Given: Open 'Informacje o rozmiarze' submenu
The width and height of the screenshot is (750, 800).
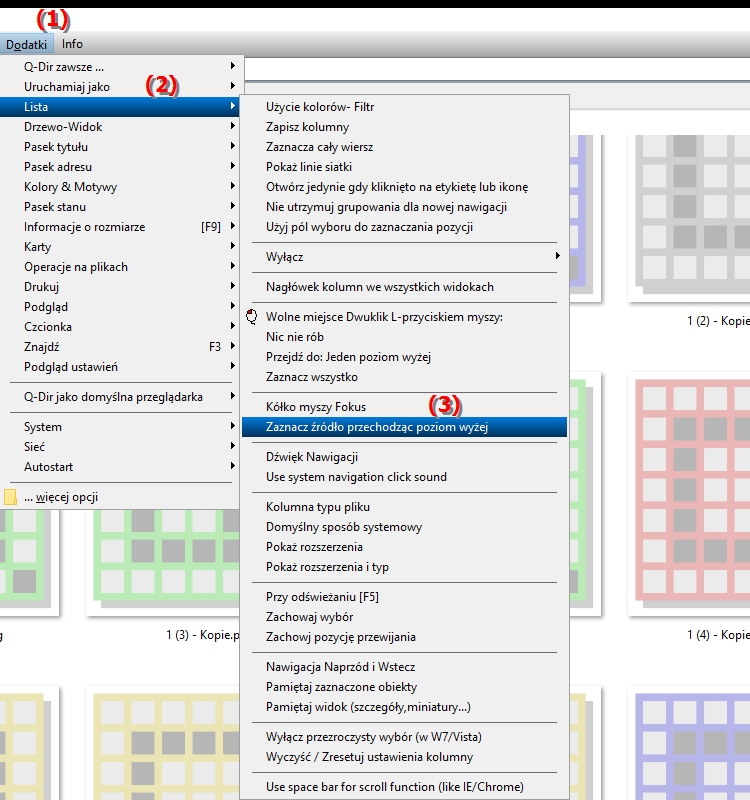Looking at the screenshot, I should (120, 227).
